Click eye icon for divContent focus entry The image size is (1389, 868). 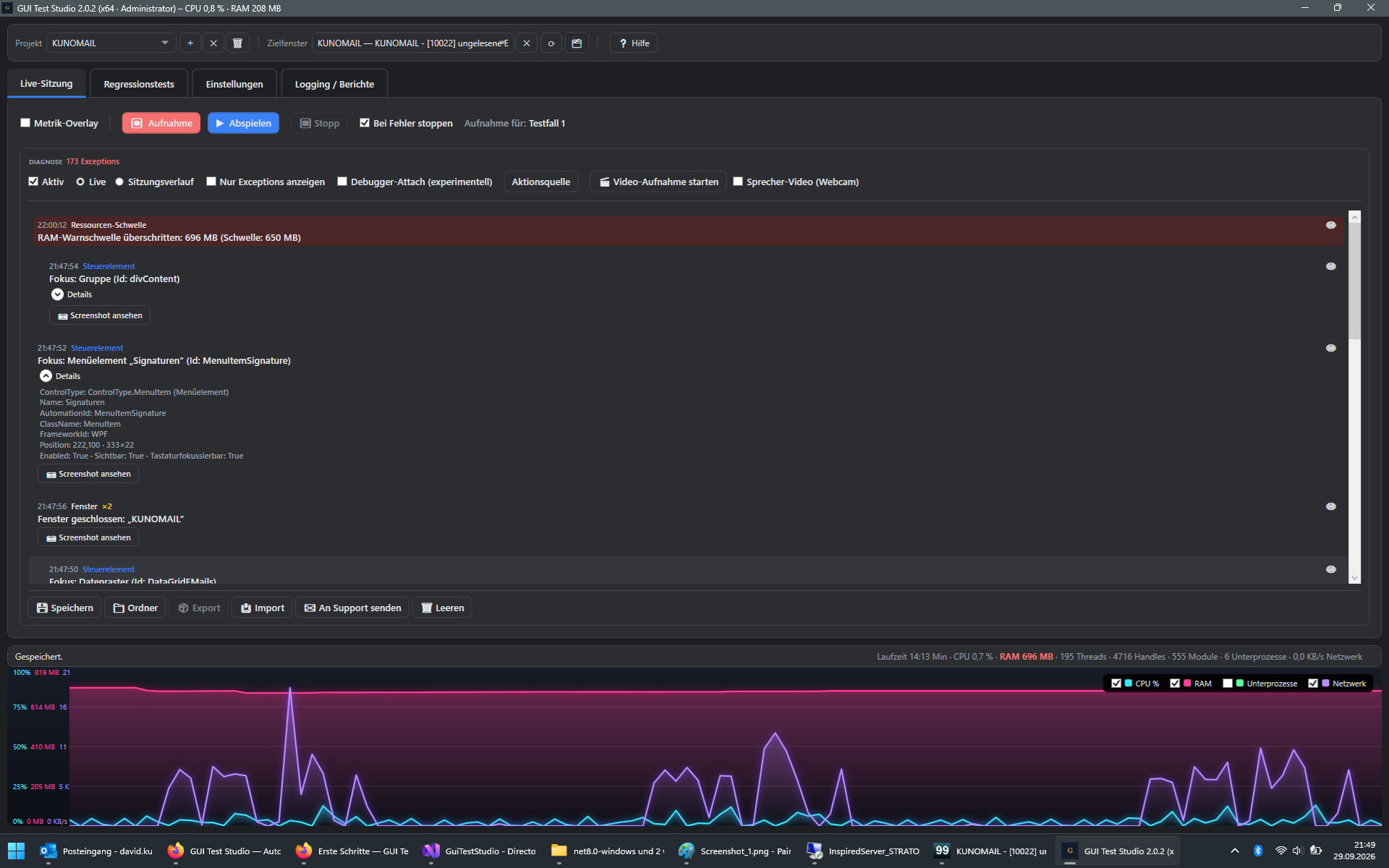(x=1330, y=266)
